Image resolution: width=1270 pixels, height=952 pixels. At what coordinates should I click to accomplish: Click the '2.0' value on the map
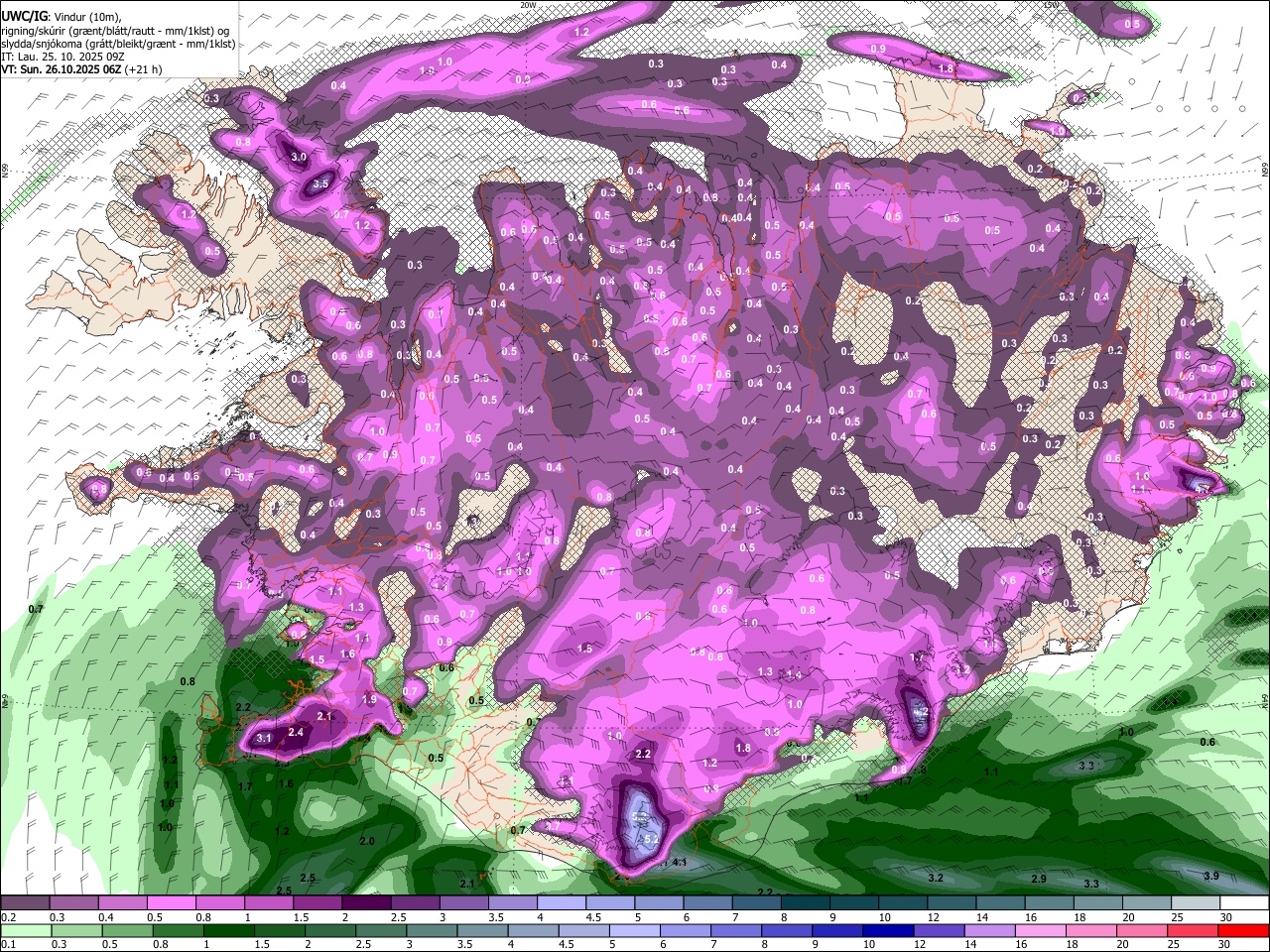tap(366, 841)
